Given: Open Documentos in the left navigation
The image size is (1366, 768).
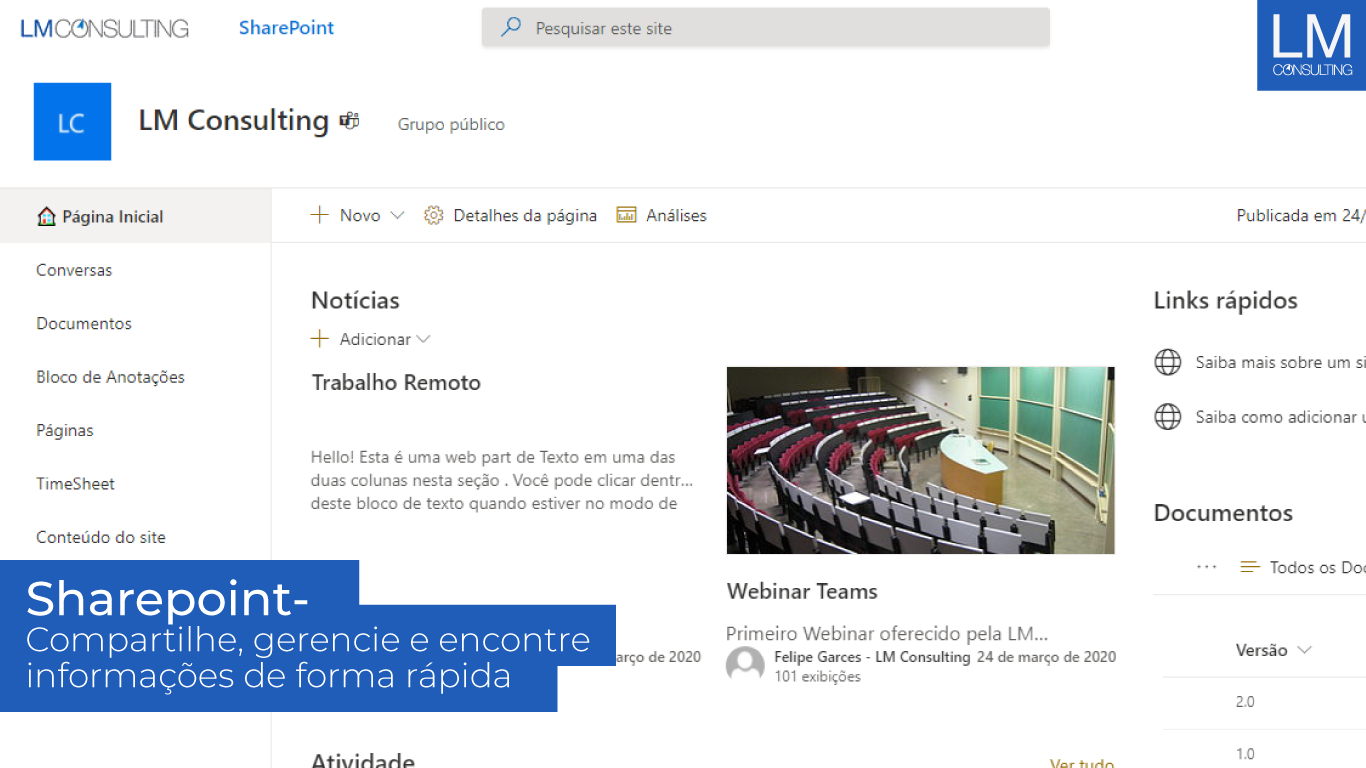Looking at the screenshot, I should [x=84, y=324].
